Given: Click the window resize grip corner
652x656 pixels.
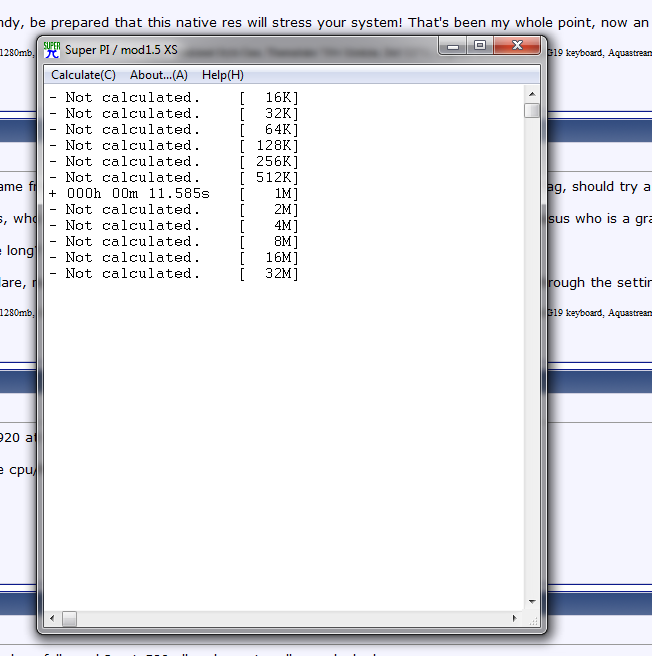Looking at the screenshot, I should tap(533, 620).
